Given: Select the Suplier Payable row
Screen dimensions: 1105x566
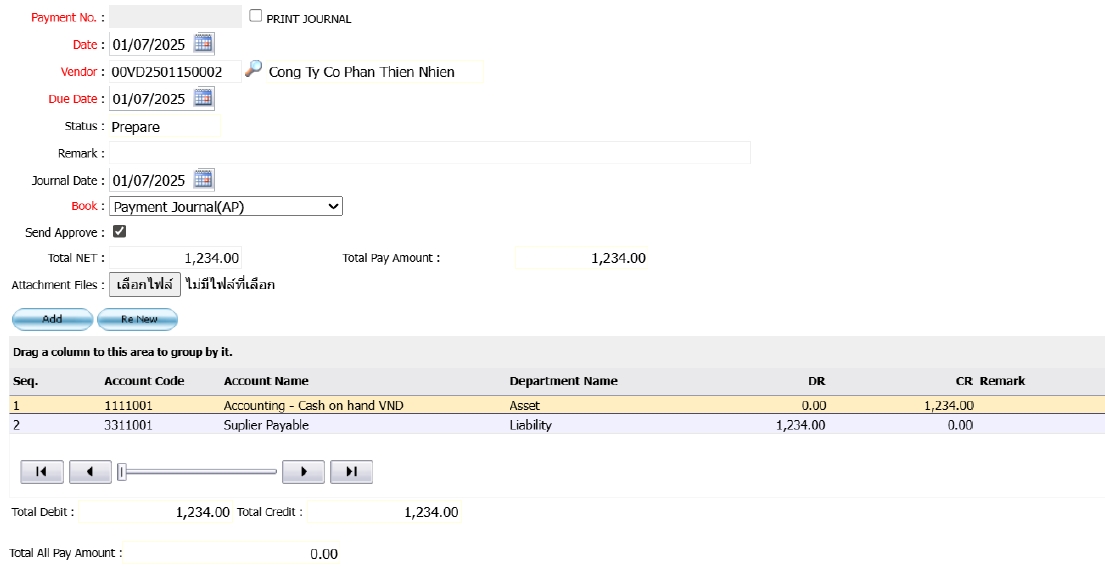Looking at the screenshot, I should pyautogui.click(x=266, y=425).
